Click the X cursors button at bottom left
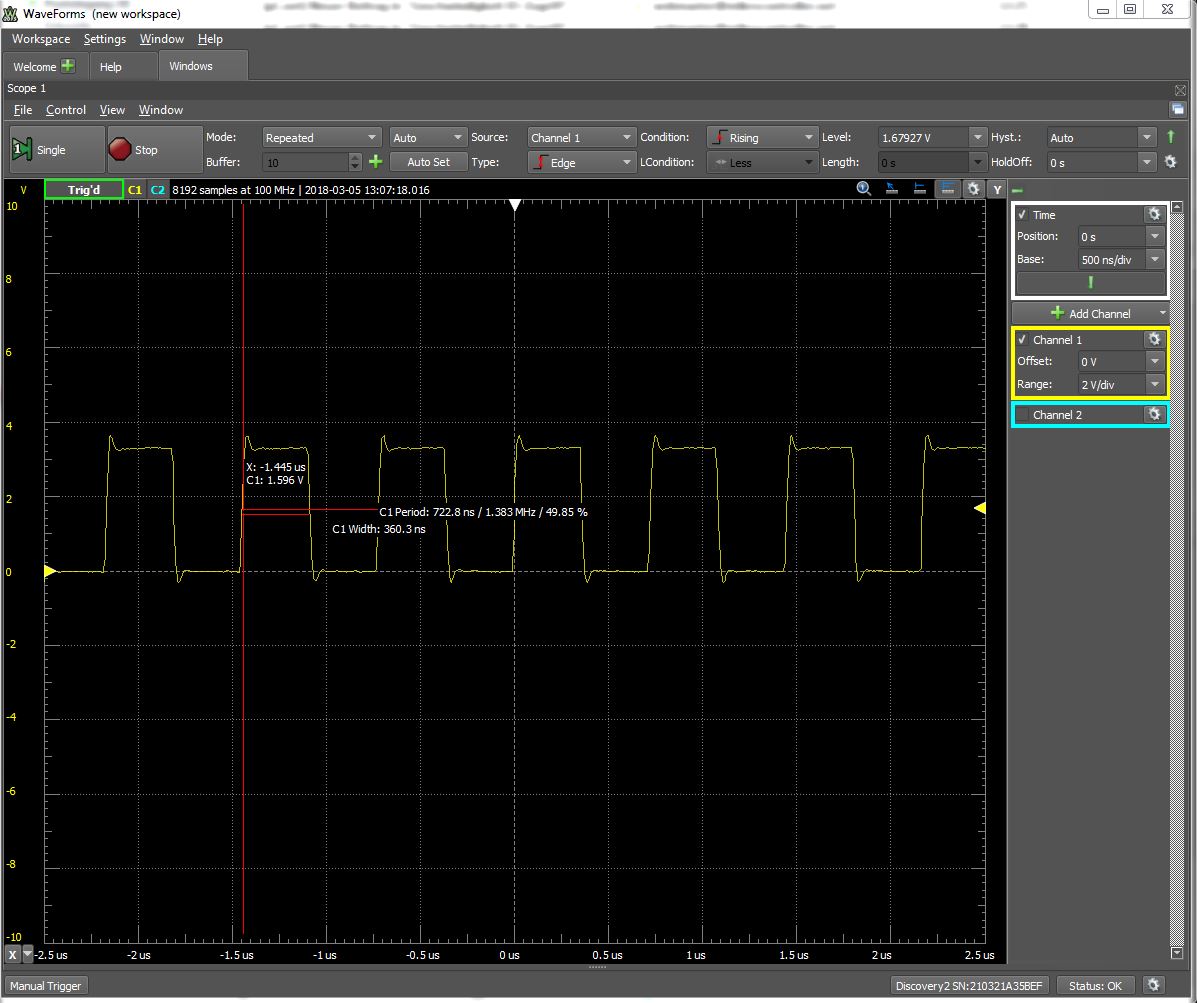Viewport: 1197px width, 1003px height. coord(12,955)
